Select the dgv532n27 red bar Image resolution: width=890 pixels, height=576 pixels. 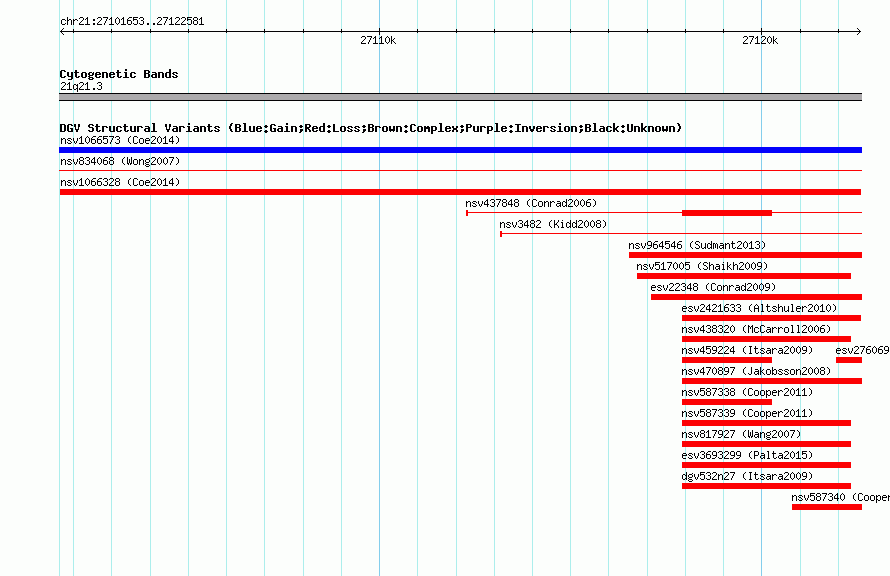pyautogui.click(x=766, y=486)
